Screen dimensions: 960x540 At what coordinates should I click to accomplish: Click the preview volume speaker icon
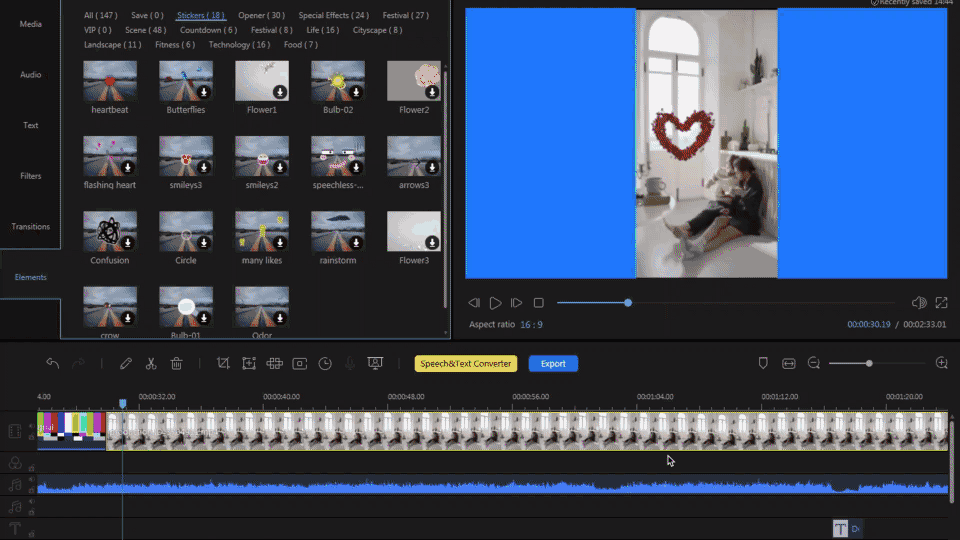[919, 302]
